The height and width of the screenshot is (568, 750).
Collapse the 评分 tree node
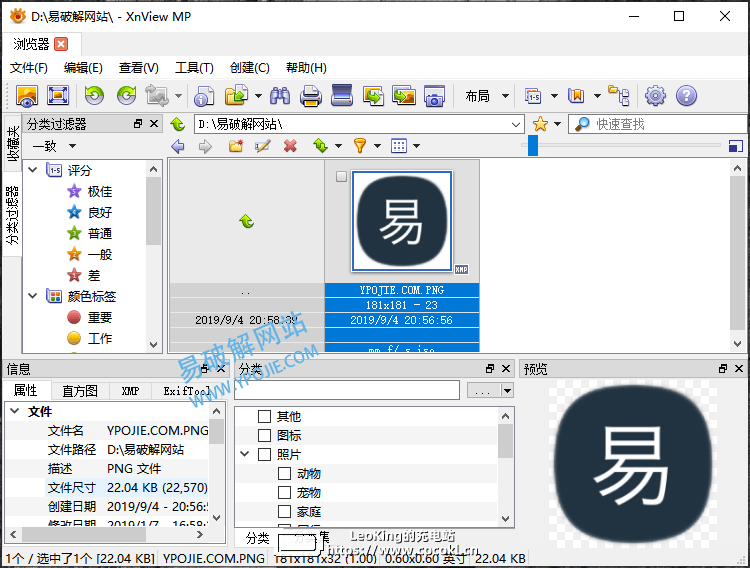pos(33,170)
